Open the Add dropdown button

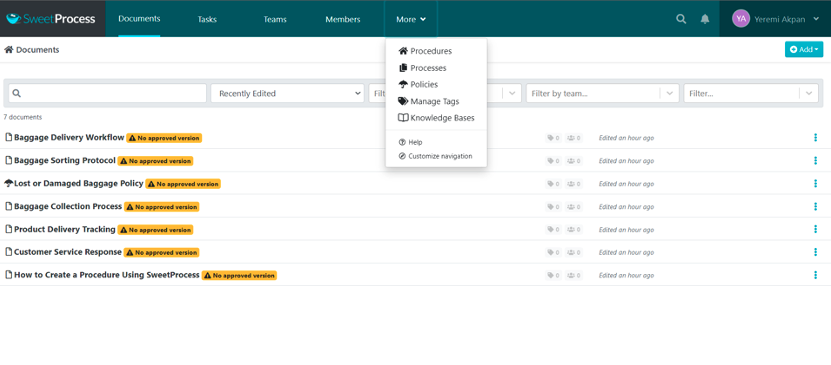(x=804, y=49)
